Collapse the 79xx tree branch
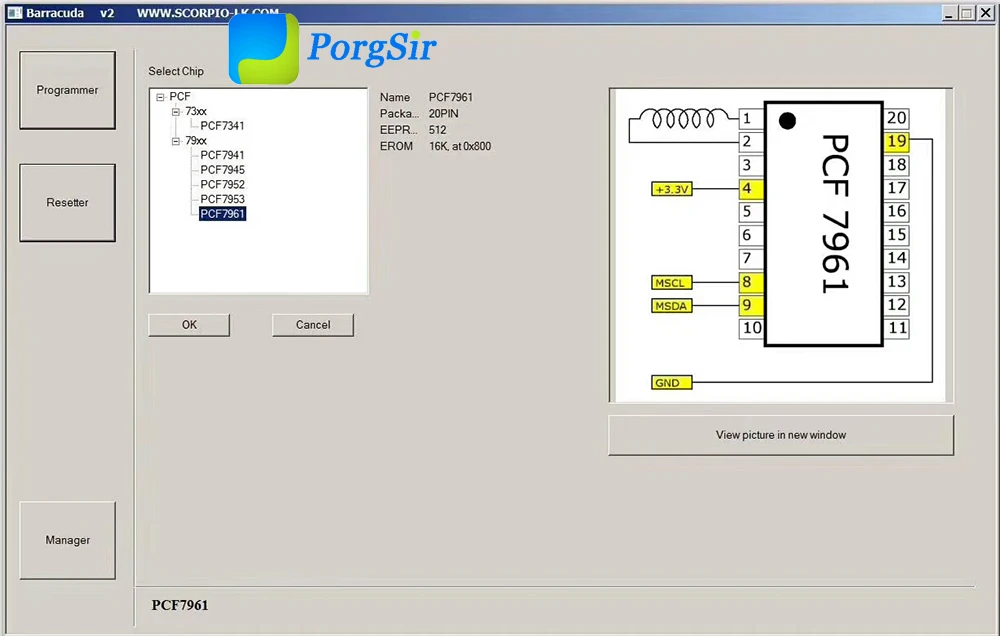The image size is (1000, 636). coord(175,141)
